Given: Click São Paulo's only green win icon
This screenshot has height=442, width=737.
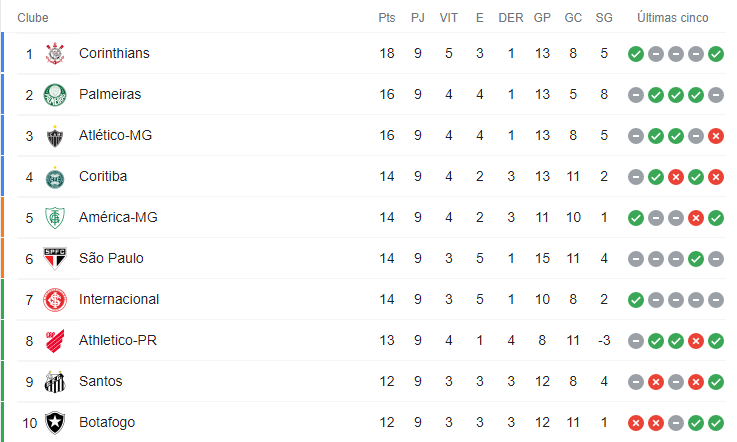Looking at the screenshot, I should [x=696, y=259].
